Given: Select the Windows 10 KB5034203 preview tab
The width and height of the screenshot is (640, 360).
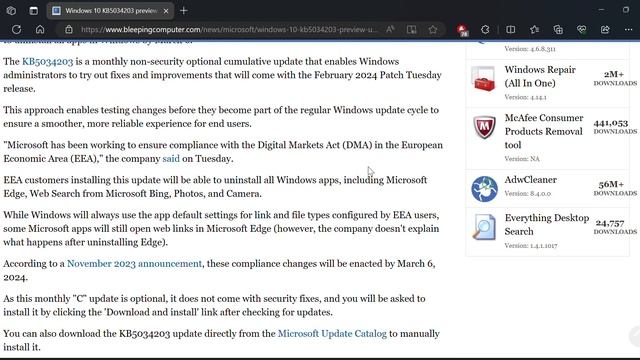Looking at the screenshot, I should (110, 11).
